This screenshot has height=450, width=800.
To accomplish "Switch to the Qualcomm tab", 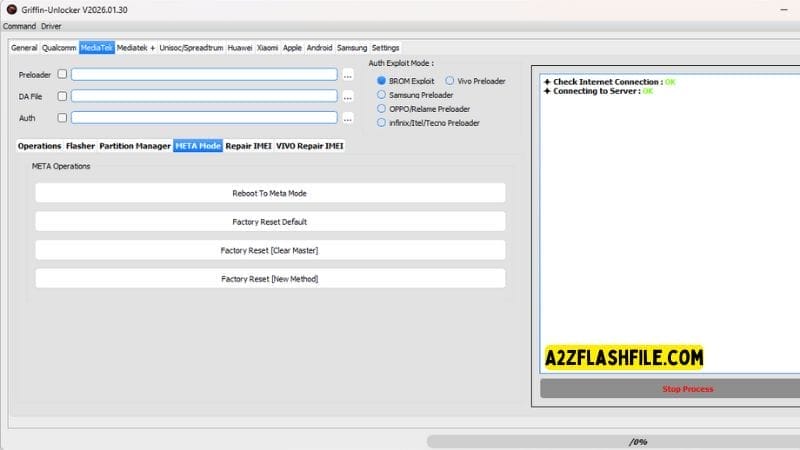I will click(x=59, y=47).
